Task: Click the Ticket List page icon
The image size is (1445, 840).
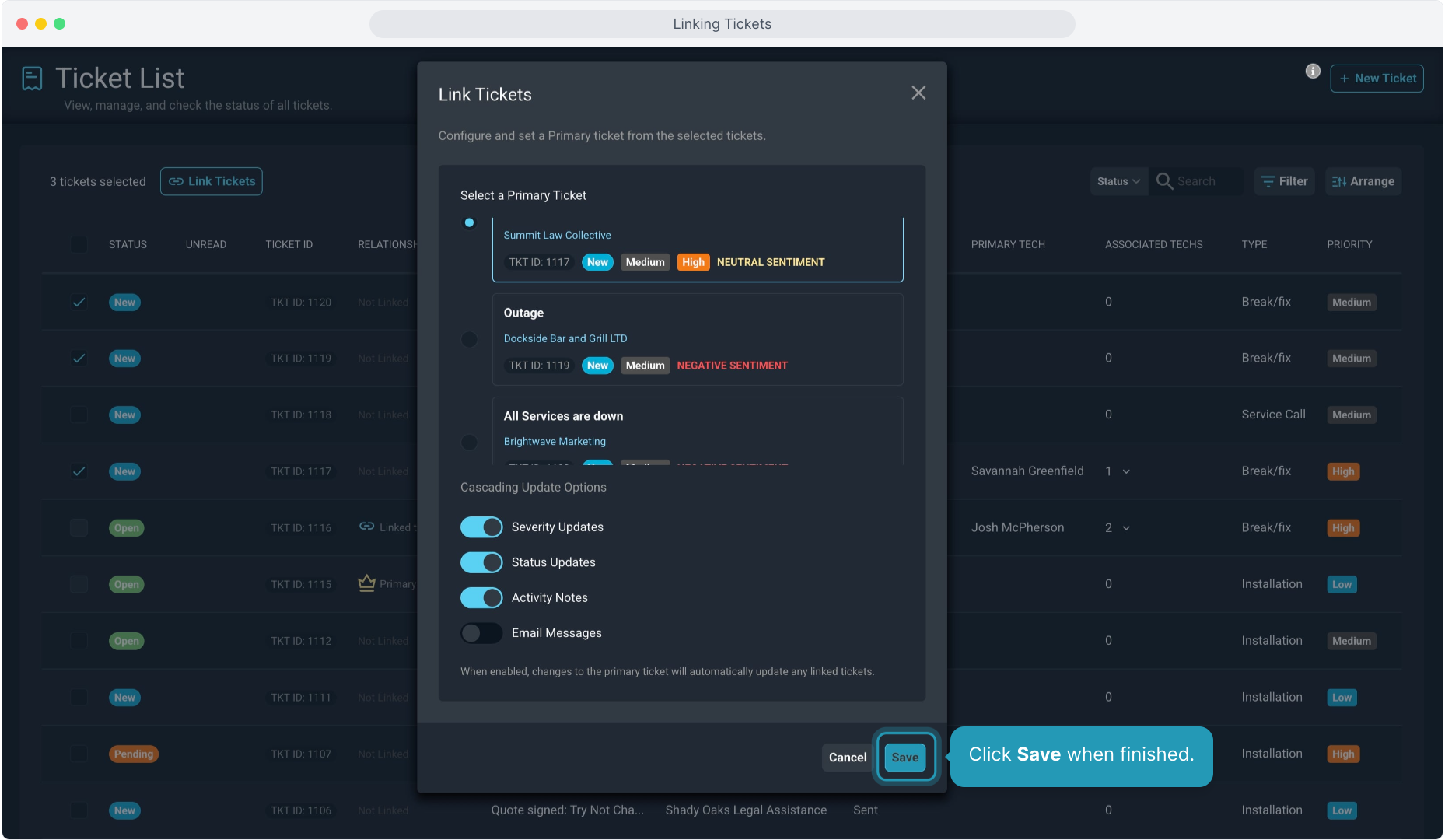Action: coord(32,79)
